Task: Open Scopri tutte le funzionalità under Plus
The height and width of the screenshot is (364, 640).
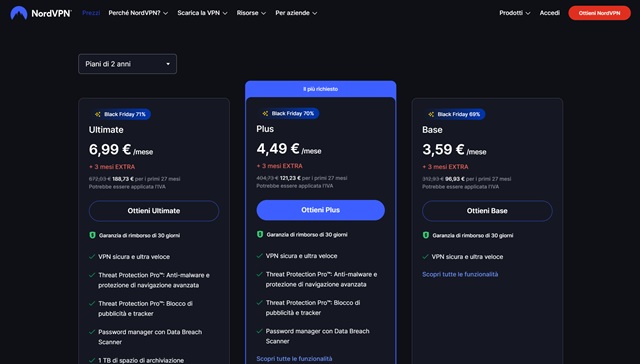Action: click(294, 359)
